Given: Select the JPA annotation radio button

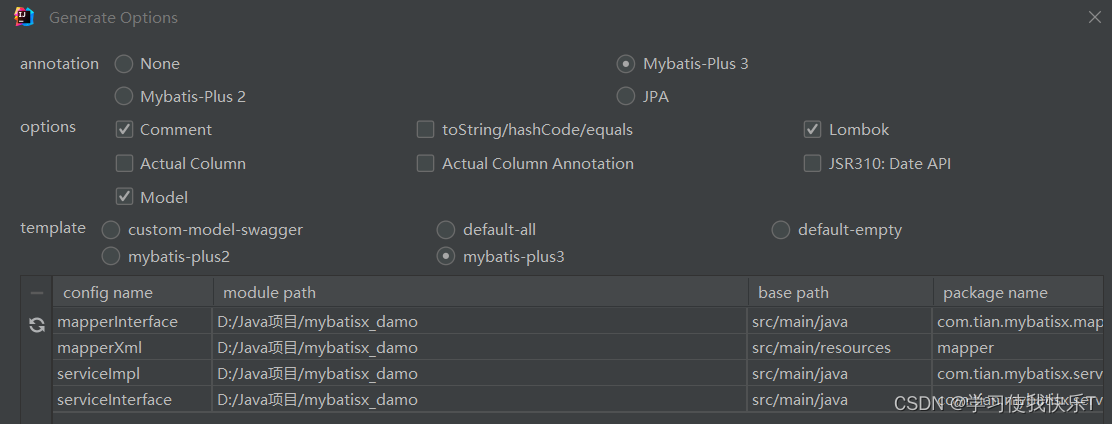Looking at the screenshot, I should point(626,96).
